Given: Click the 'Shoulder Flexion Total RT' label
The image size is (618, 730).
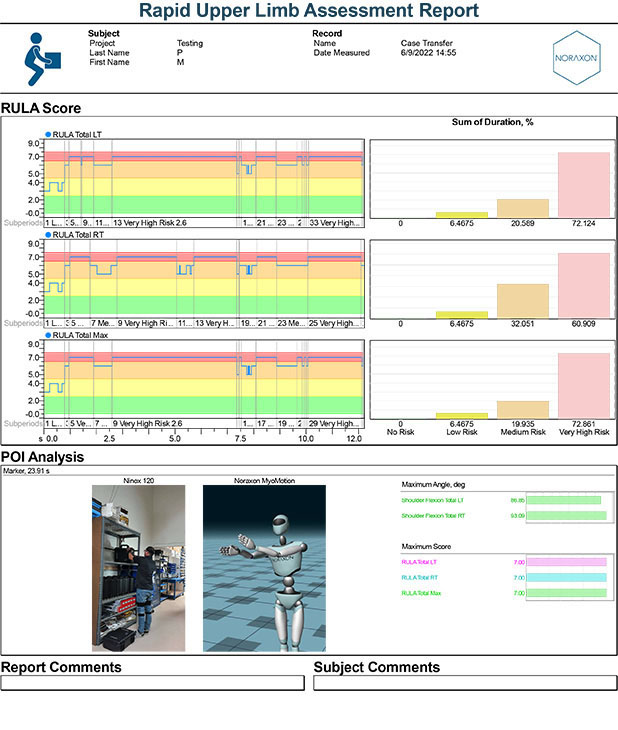Looking at the screenshot, I should tap(433, 516).
